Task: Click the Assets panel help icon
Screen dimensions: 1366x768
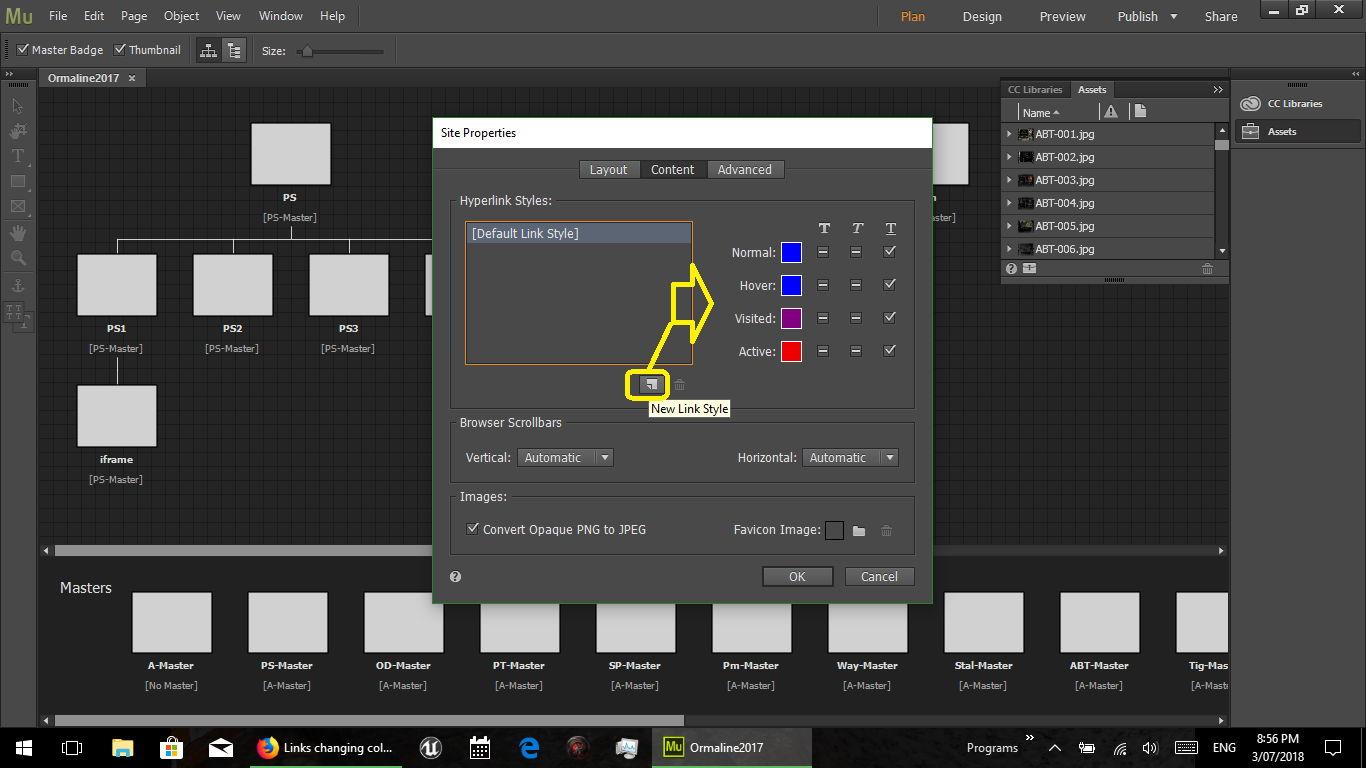Action: (1011, 269)
